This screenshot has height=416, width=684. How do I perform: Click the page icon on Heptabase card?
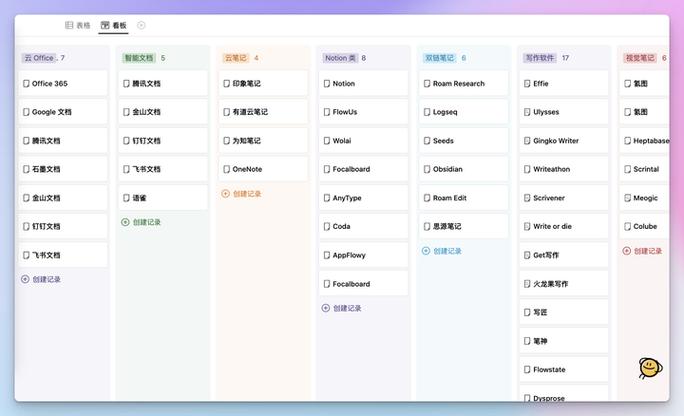click(627, 141)
